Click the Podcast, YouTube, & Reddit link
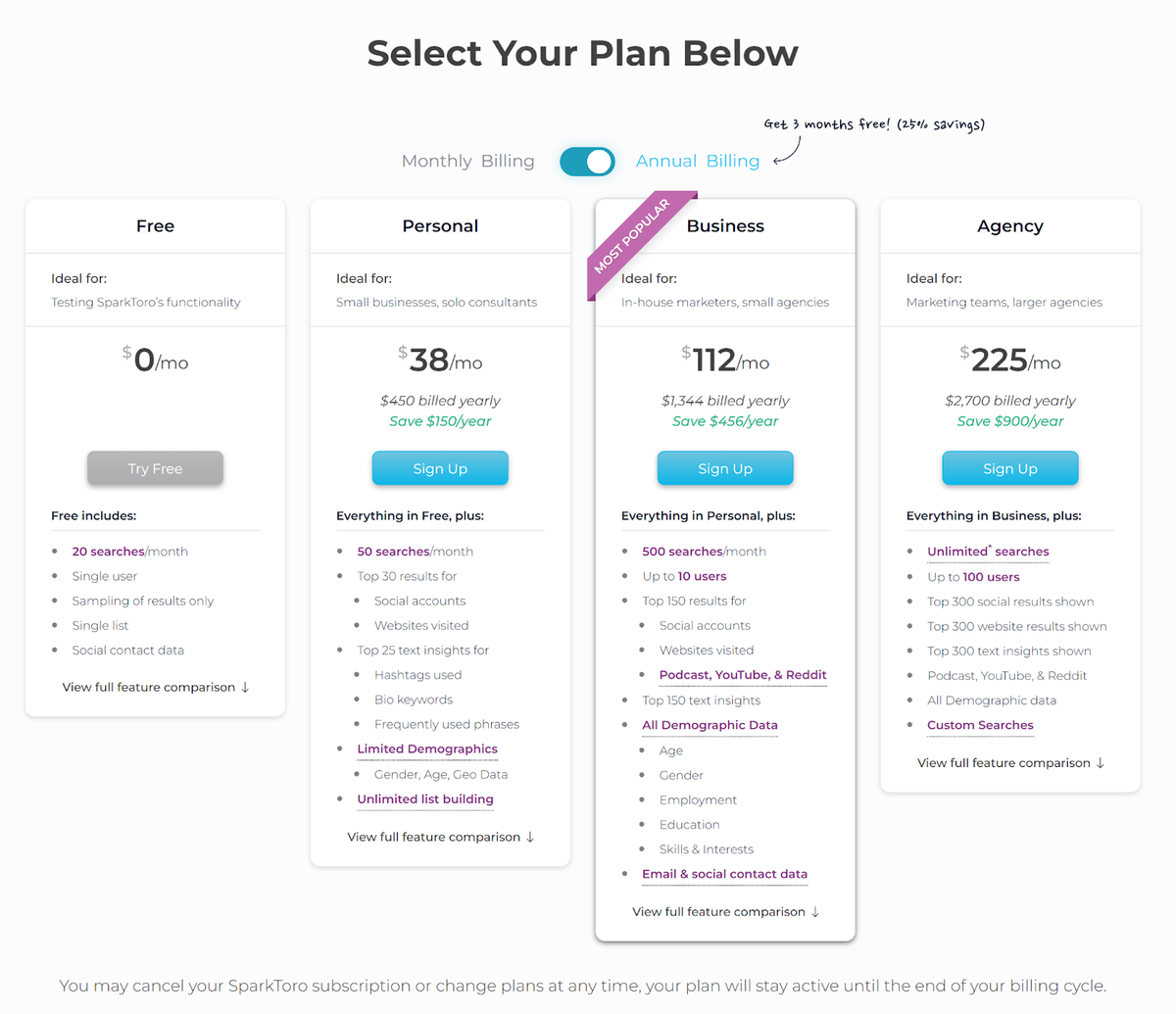1176x1014 pixels. (x=742, y=674)
